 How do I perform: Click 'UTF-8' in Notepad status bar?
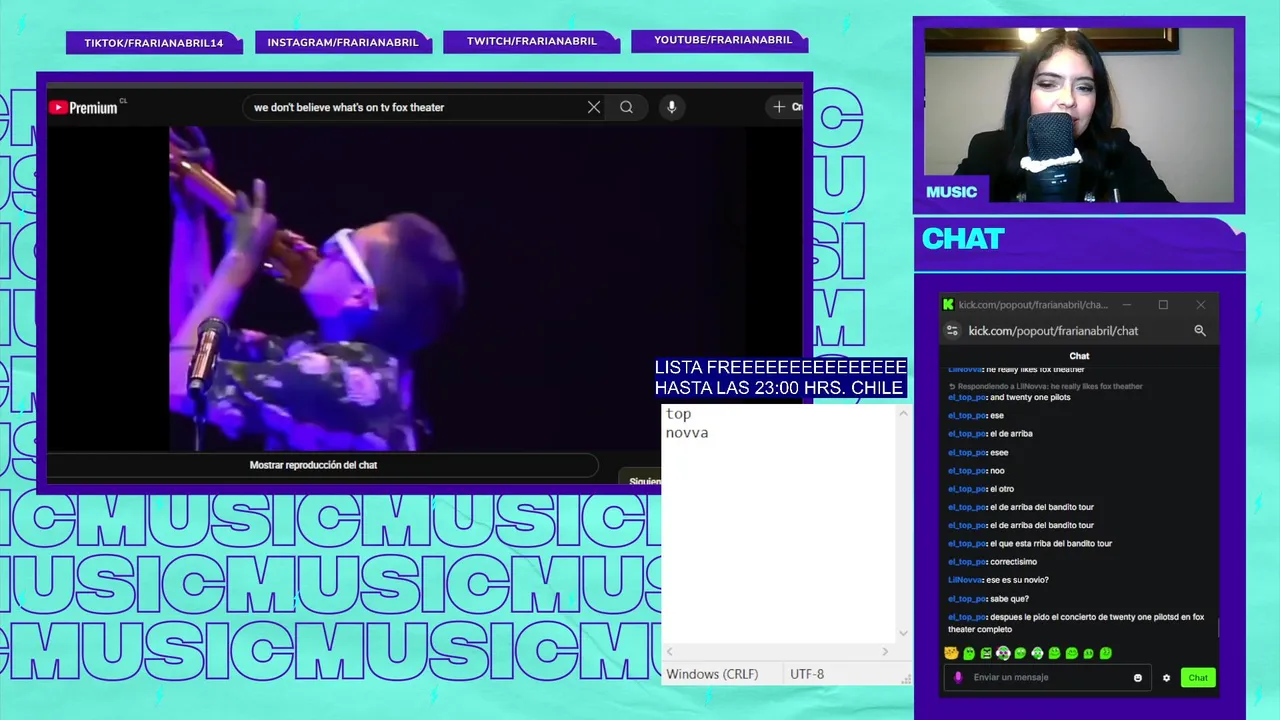807,674
